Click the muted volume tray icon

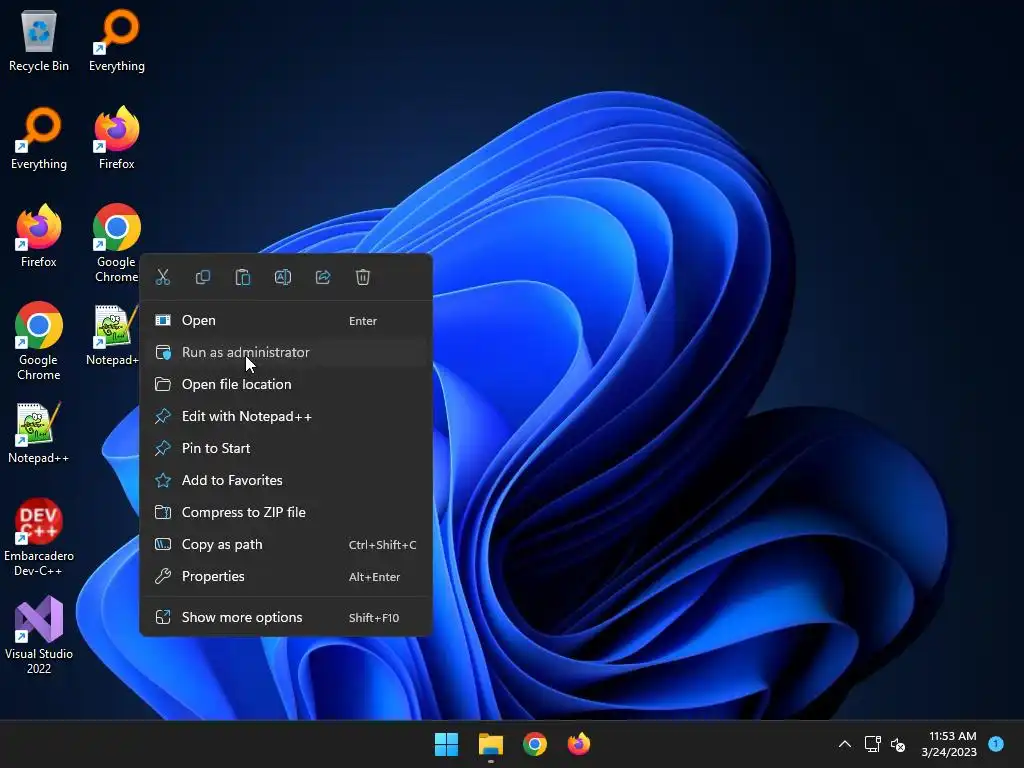(x=898, y=744)
